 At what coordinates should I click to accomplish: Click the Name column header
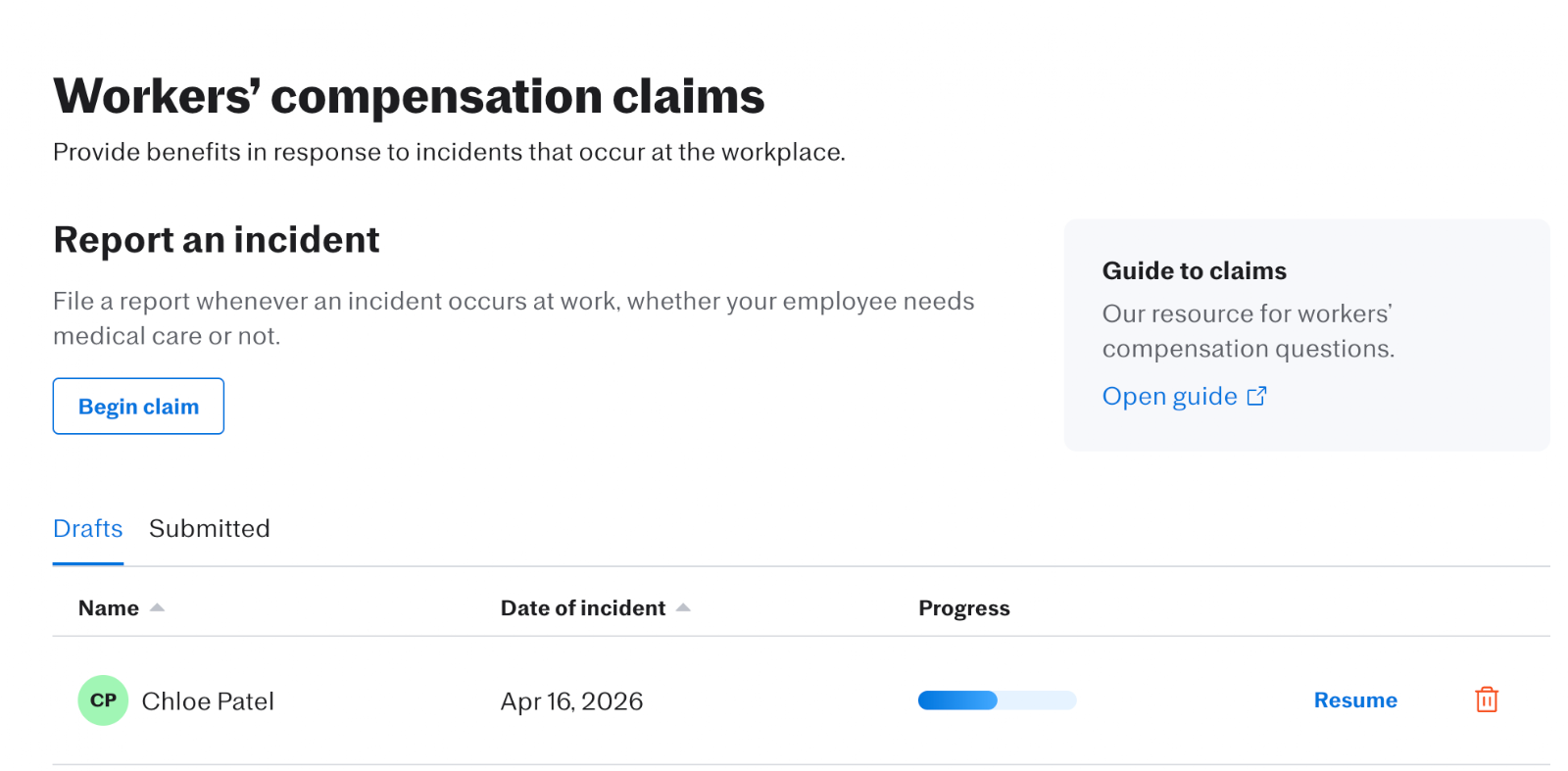pos(109,608)
